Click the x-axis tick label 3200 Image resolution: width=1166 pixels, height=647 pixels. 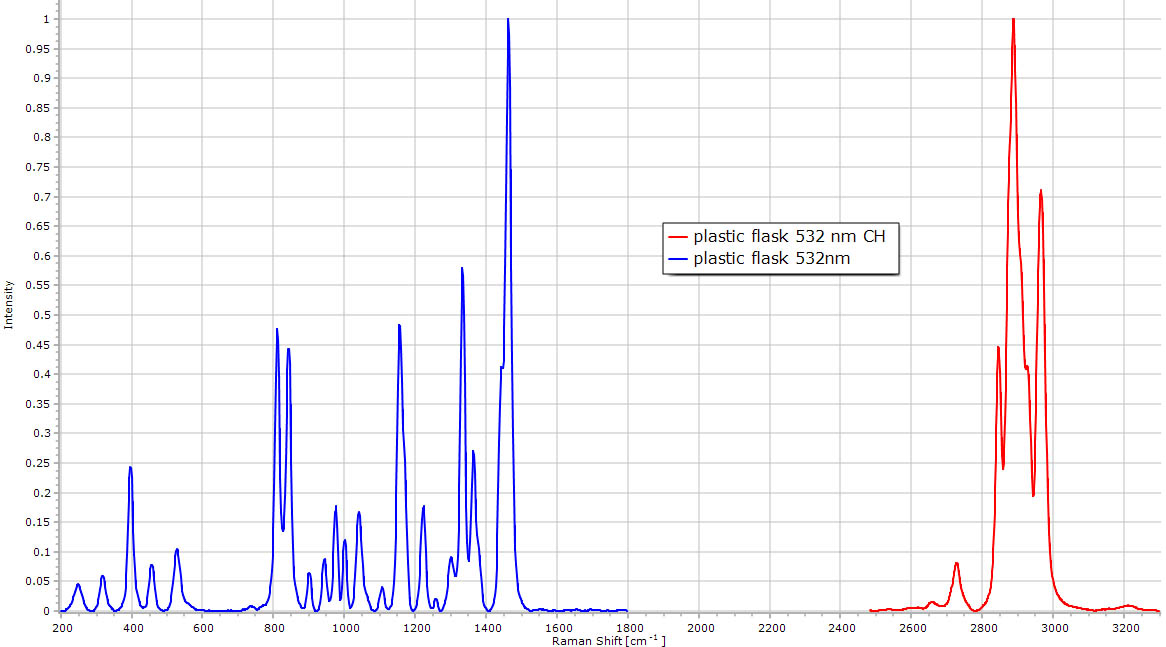point(1126,628)
